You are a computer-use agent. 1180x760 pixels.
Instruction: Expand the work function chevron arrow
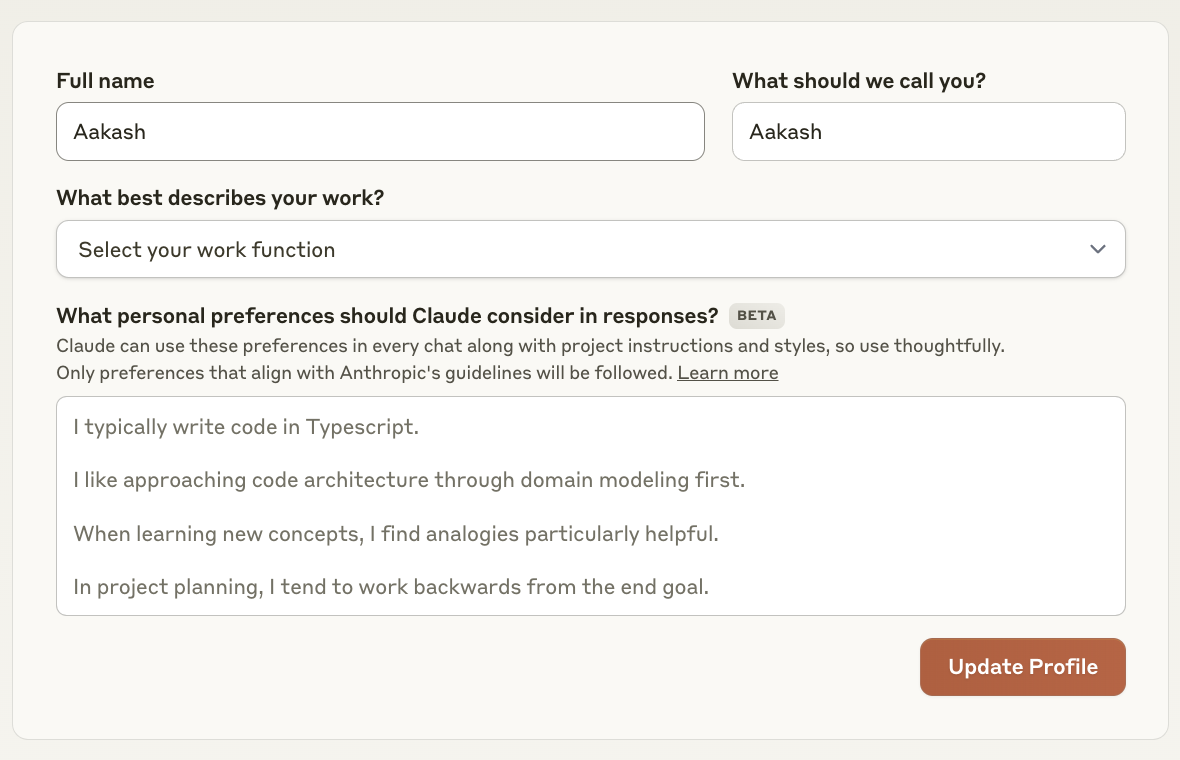(1098, 249)
